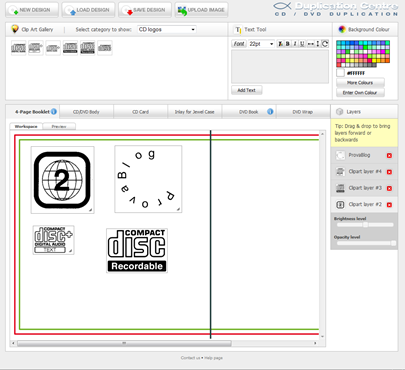Click the Clip Art Gallery lightbulb icon

tap(15, 29)
